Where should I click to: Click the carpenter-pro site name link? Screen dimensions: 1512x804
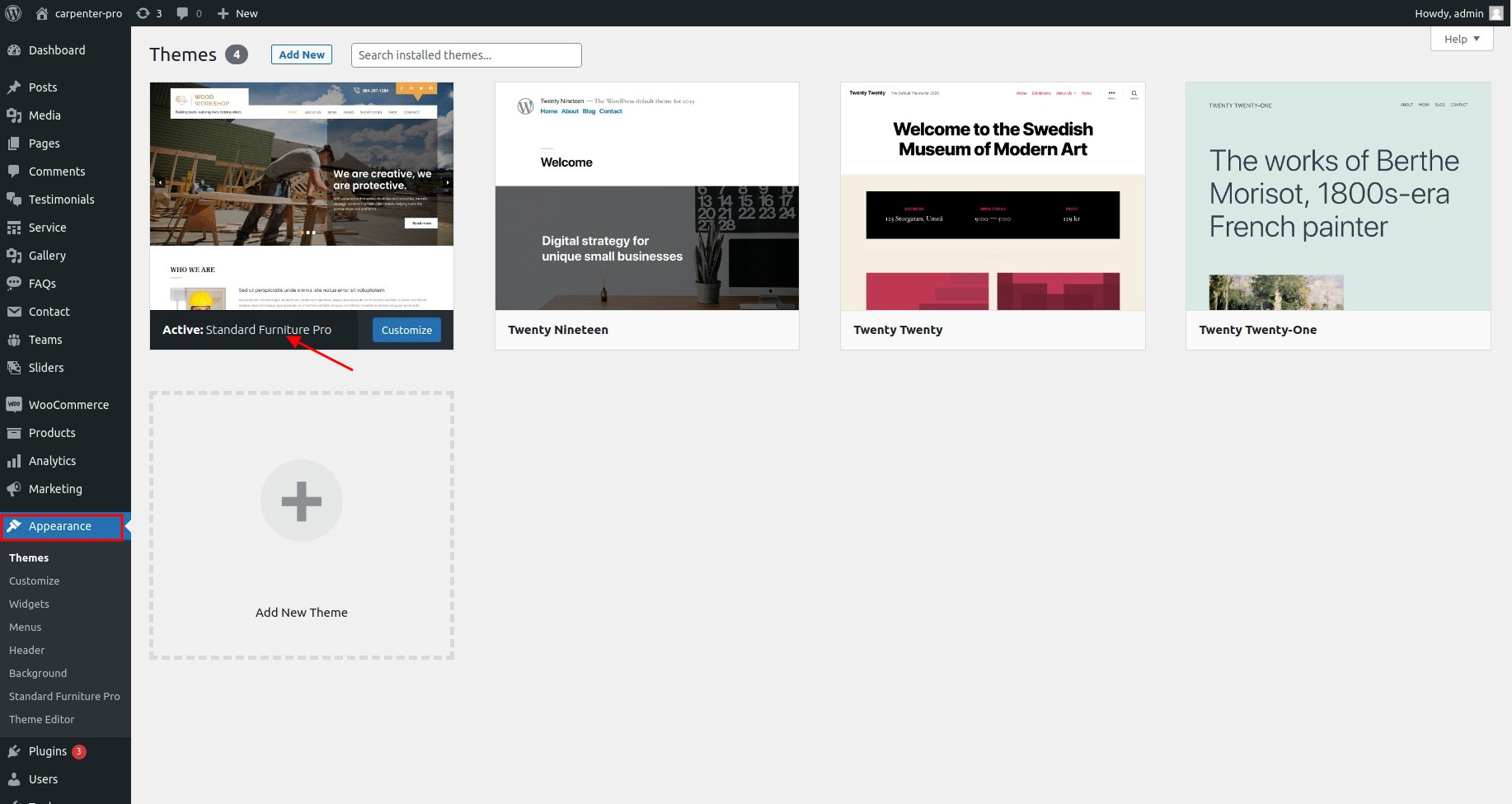coord(88,13)
